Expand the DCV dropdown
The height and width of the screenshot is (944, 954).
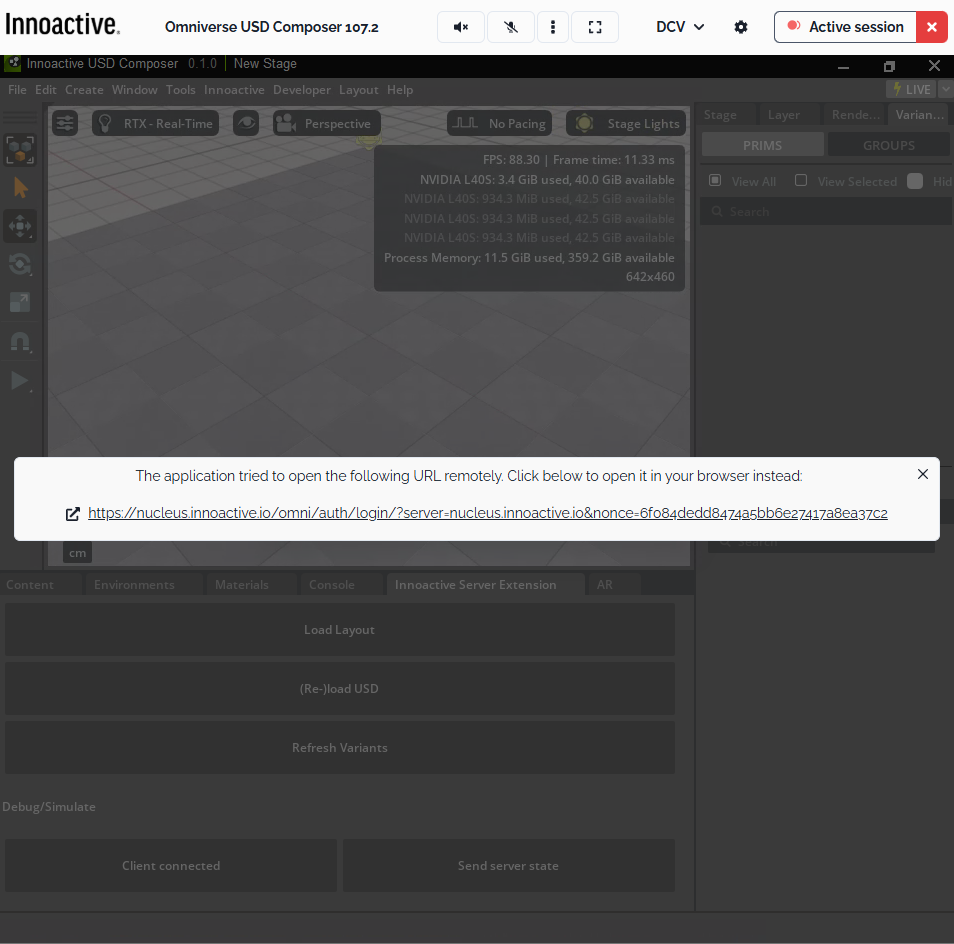click(x=679, y=27)
